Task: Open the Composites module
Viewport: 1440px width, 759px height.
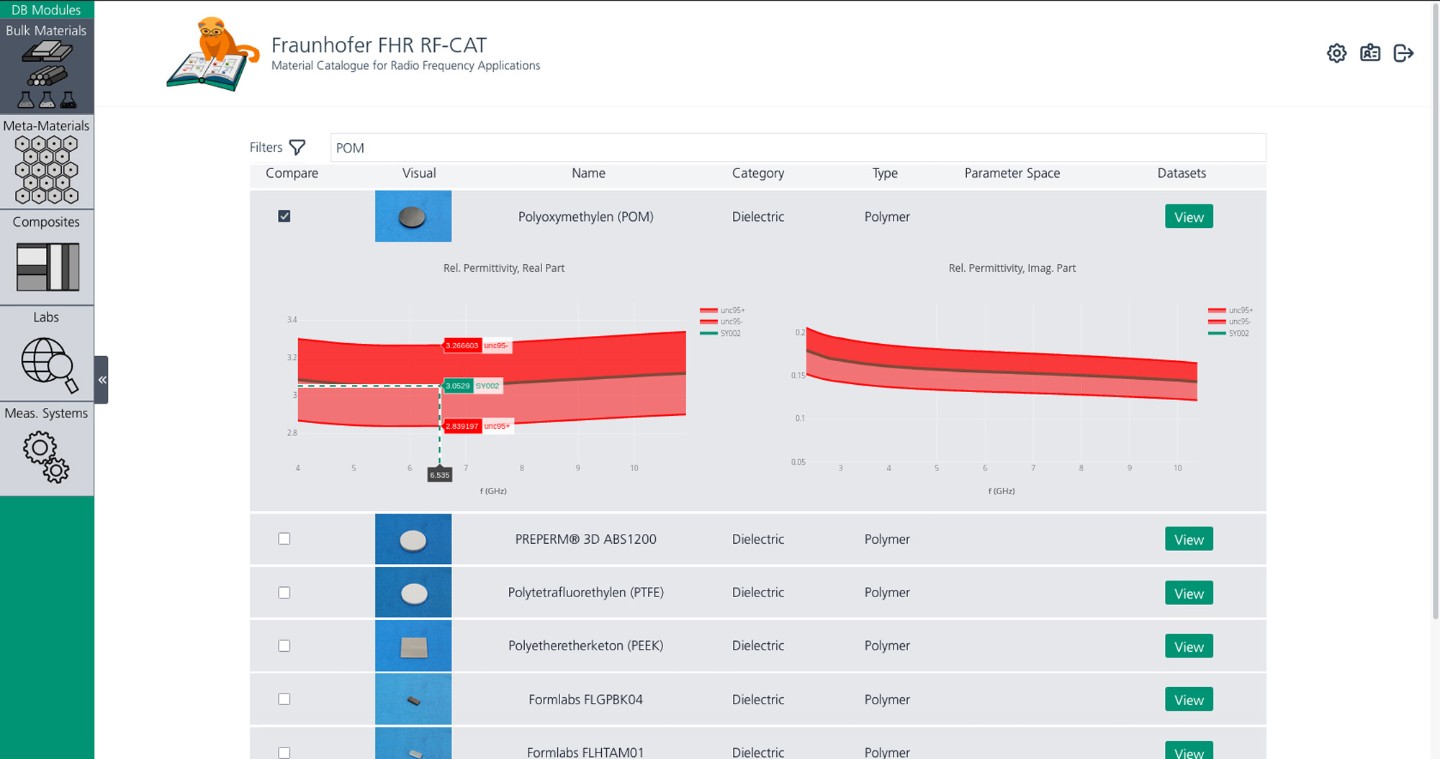Action: point(47,257)
